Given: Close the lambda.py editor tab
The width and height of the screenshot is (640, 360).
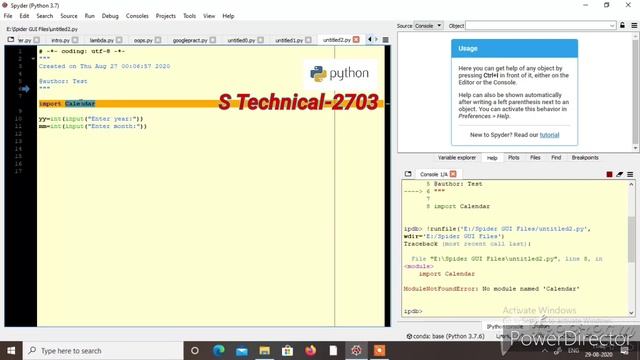Looking at the screenshot, I should click(119, 40).
